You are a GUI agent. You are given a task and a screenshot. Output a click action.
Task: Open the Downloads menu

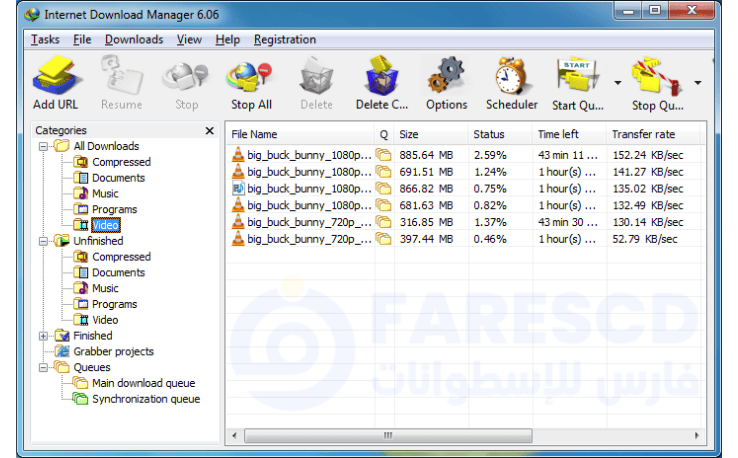click(134, 40)
